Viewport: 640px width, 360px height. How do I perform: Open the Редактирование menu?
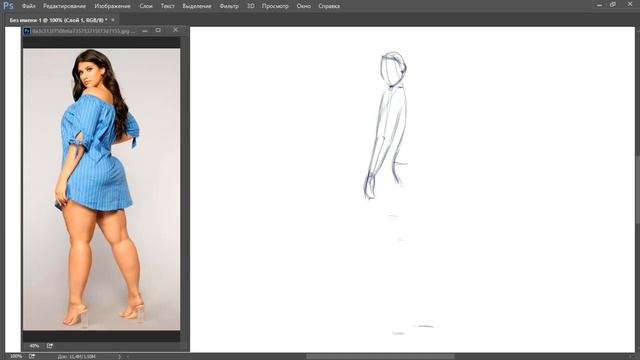tap(64, 6)
